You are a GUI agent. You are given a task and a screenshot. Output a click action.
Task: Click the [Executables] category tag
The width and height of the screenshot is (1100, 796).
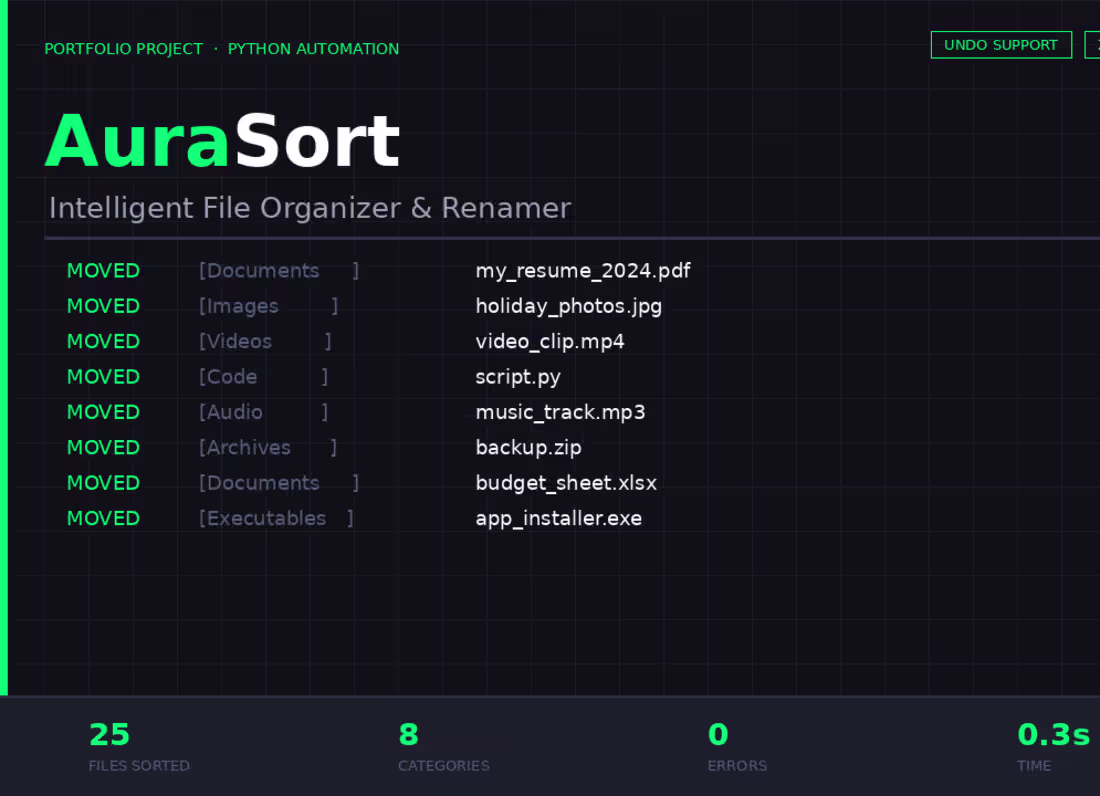[276, 518]
